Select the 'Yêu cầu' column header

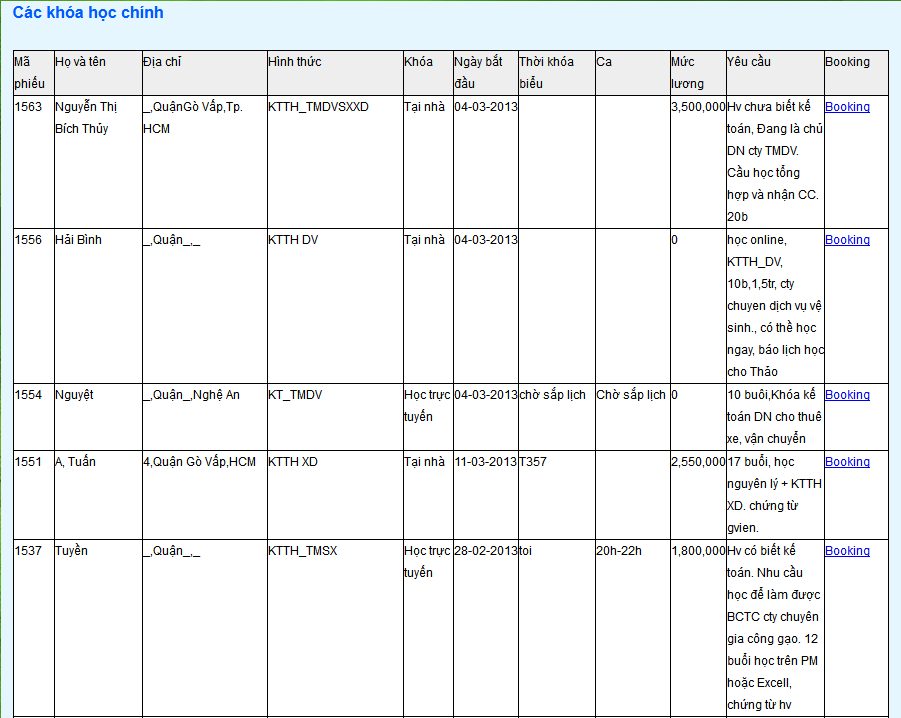(749, 62)
